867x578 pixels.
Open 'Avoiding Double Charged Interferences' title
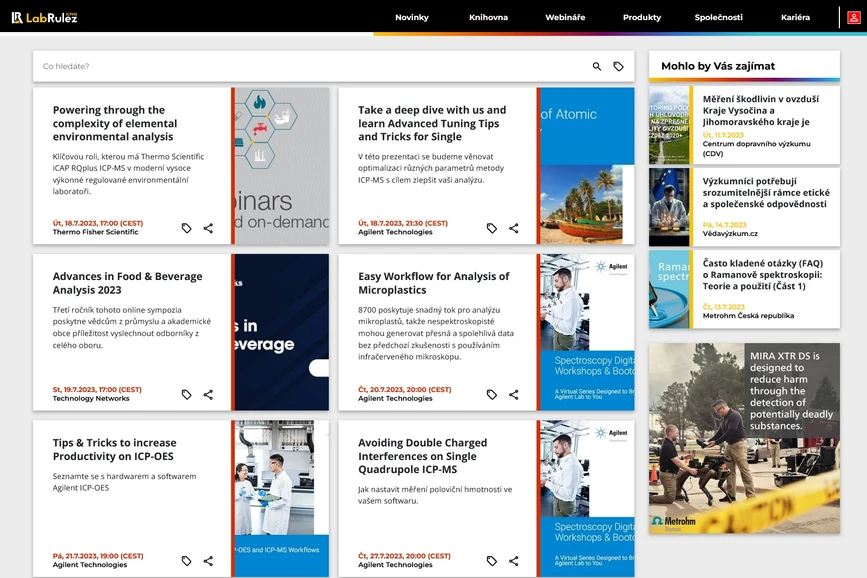coord(422,456)
